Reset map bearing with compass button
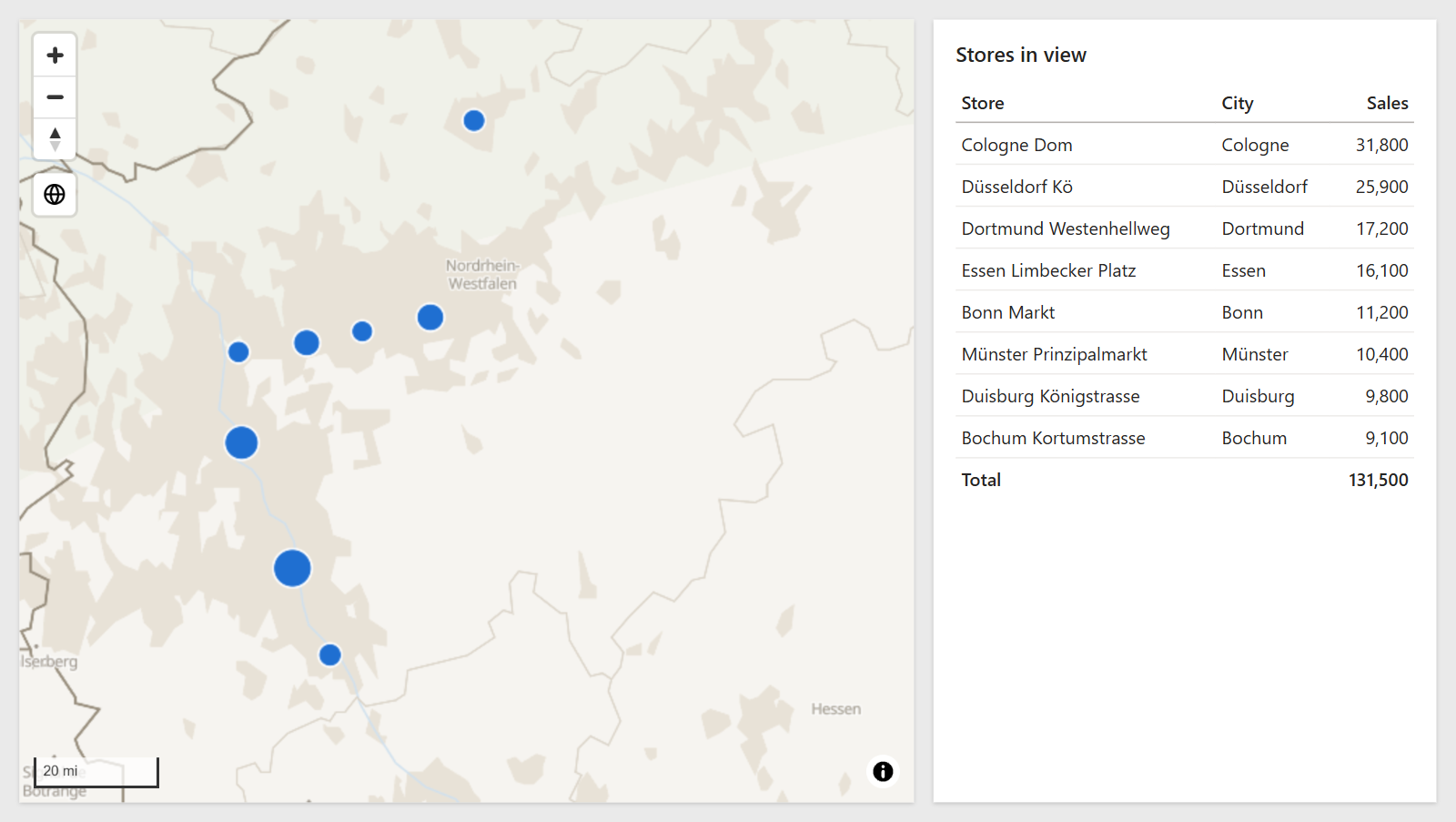The width and height of the screenshot is (1456, 822). click(x=55, y=139)
